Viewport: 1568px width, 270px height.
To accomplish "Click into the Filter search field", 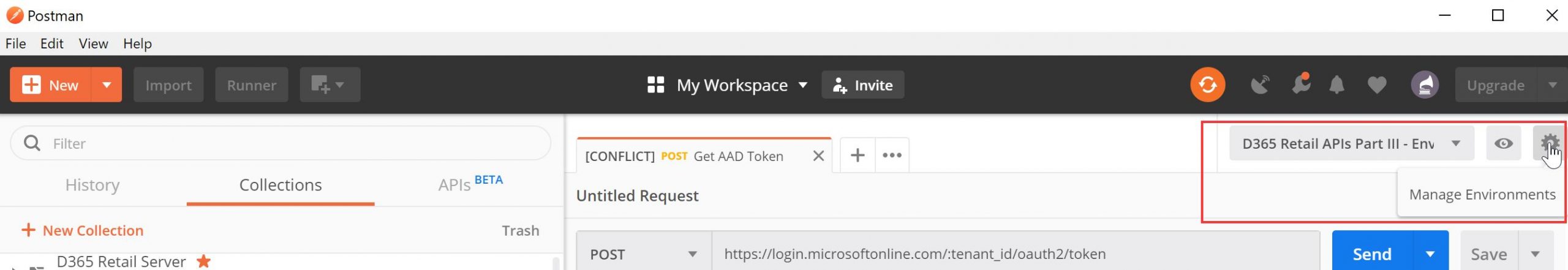I will click(281, 143).
